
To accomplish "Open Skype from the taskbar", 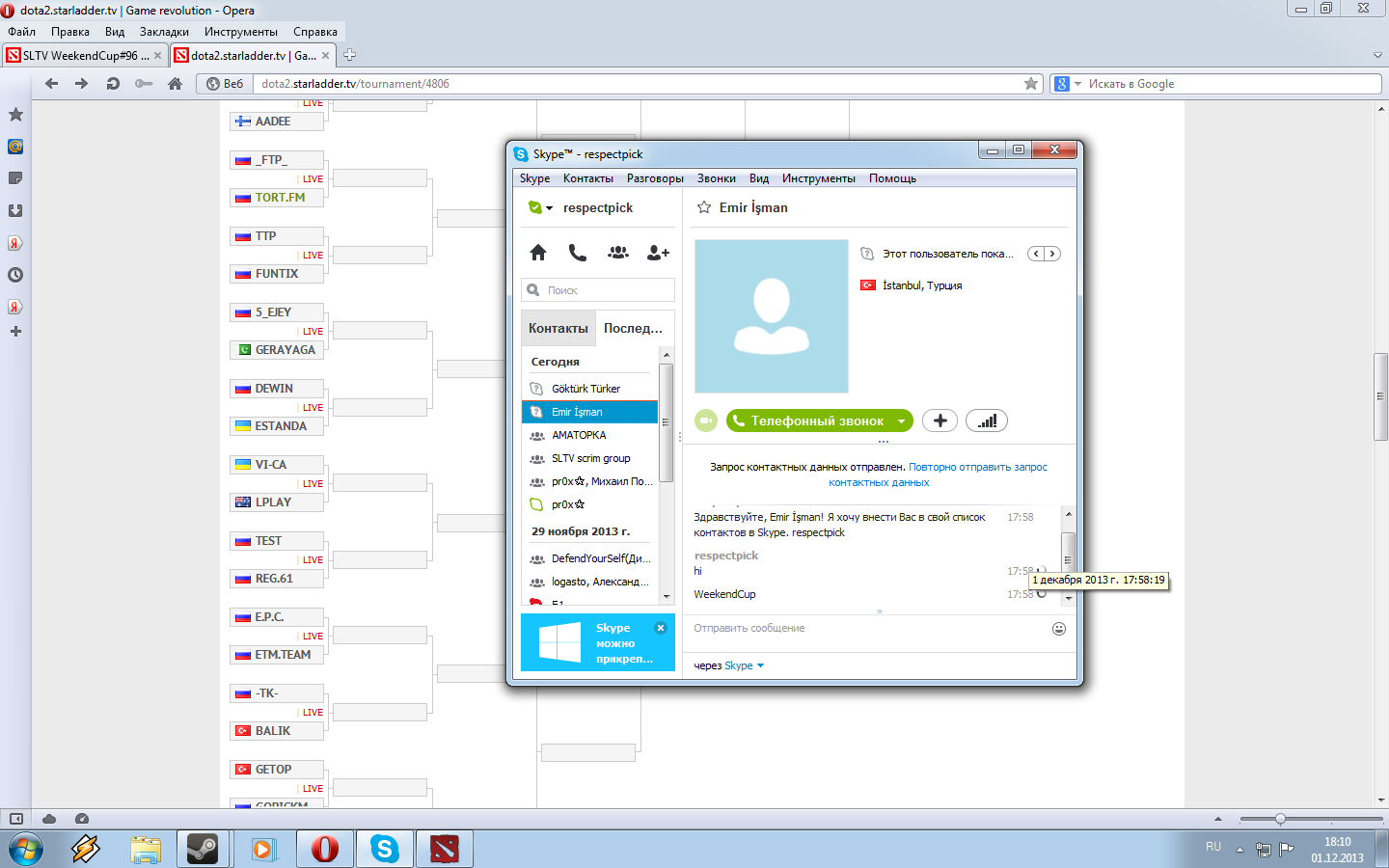I will click(x=384, y=849).
